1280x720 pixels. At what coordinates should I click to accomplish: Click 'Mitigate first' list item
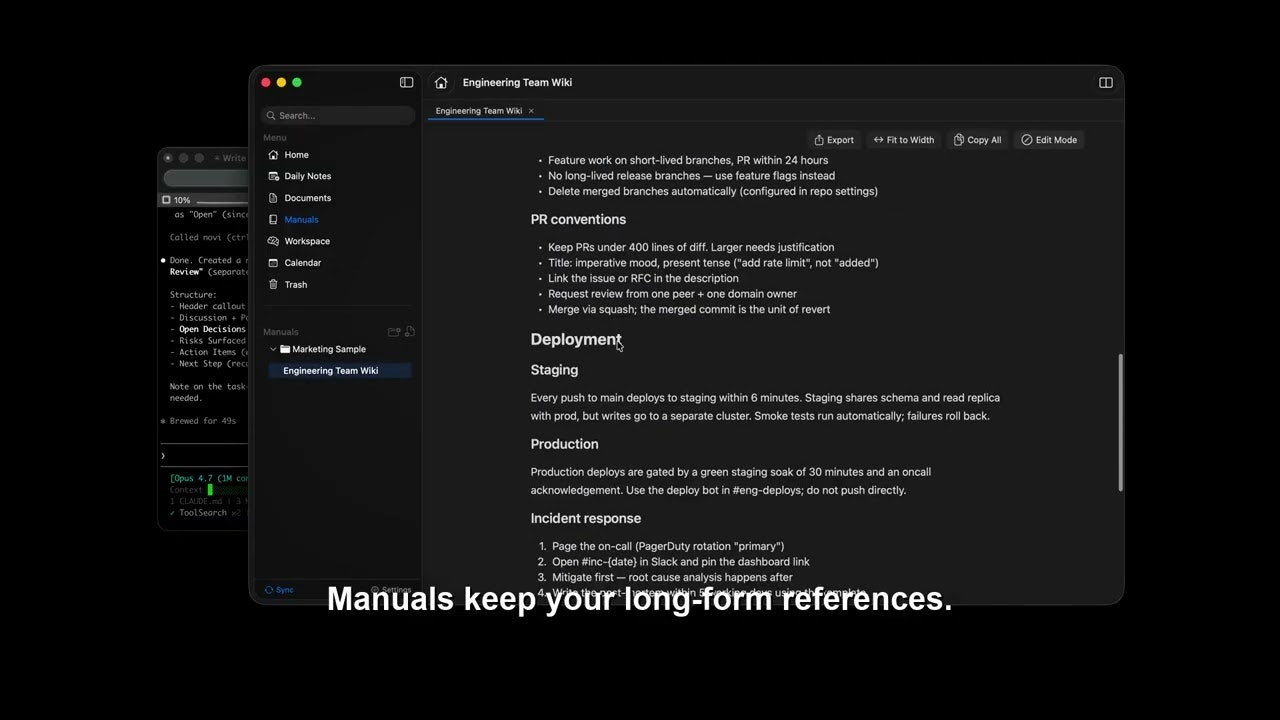point(672,577)
